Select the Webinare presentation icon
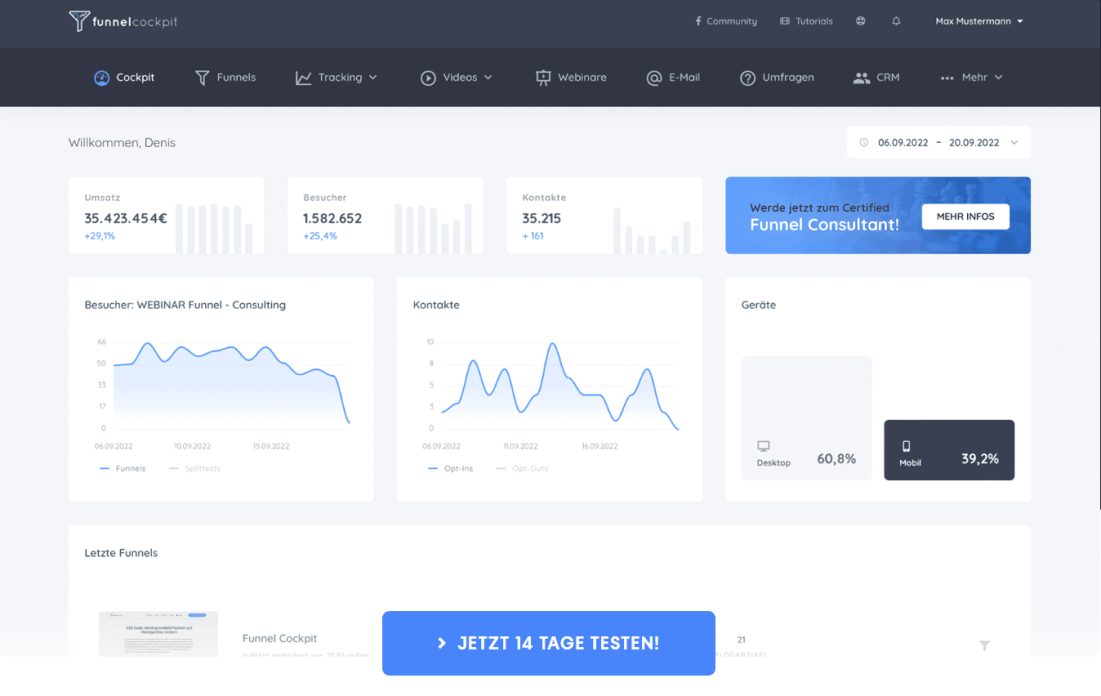 pyautogui.click(x=543, y=77)
